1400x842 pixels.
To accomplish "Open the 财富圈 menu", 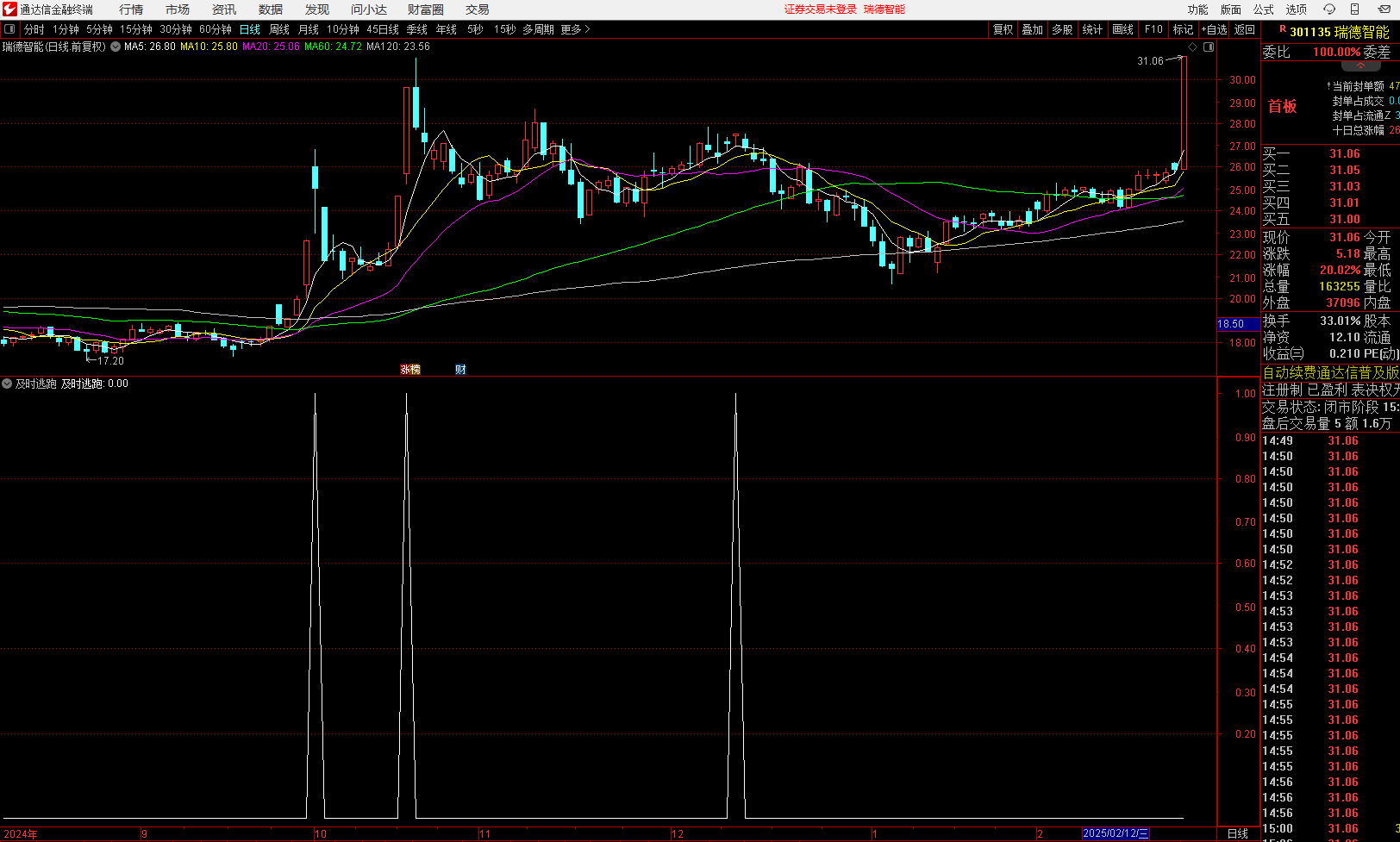I will tap(426, 9).
